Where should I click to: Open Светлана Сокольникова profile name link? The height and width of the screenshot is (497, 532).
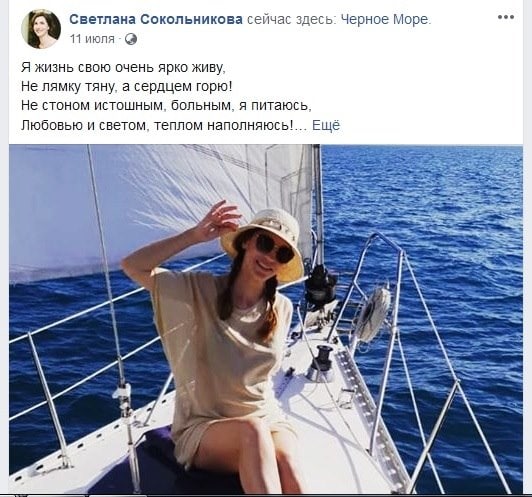156,20
